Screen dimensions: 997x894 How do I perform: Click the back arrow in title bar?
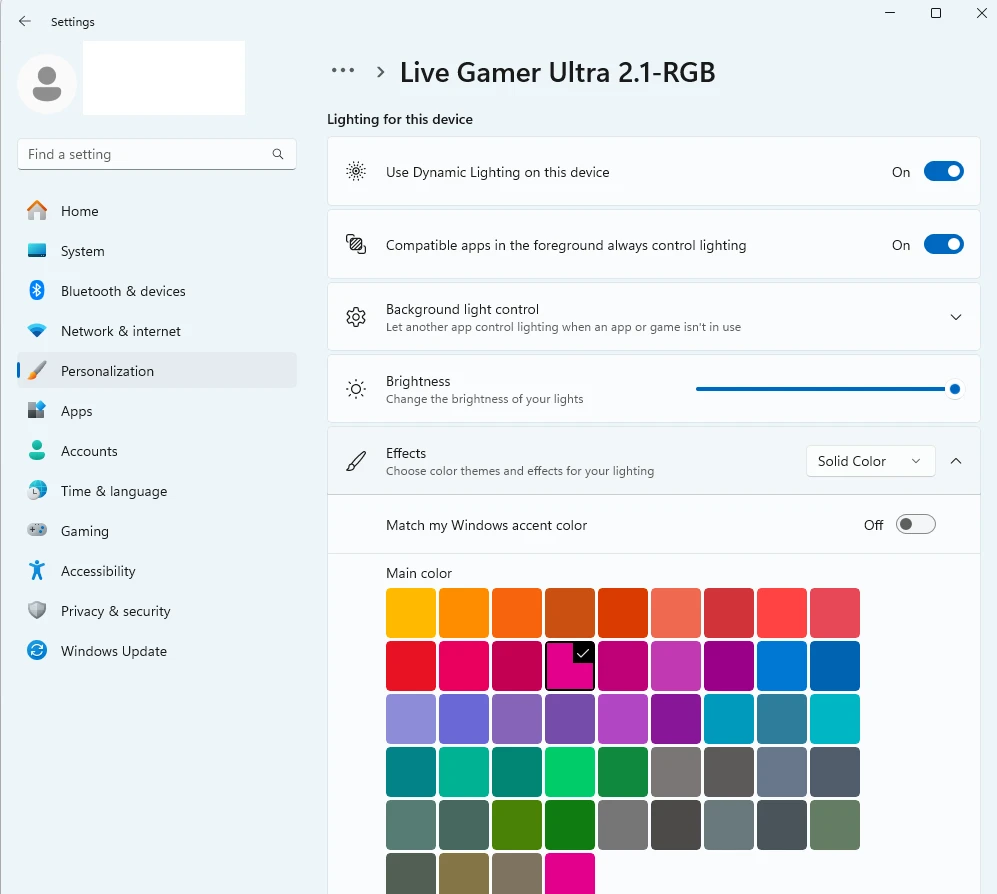(25, 21)
